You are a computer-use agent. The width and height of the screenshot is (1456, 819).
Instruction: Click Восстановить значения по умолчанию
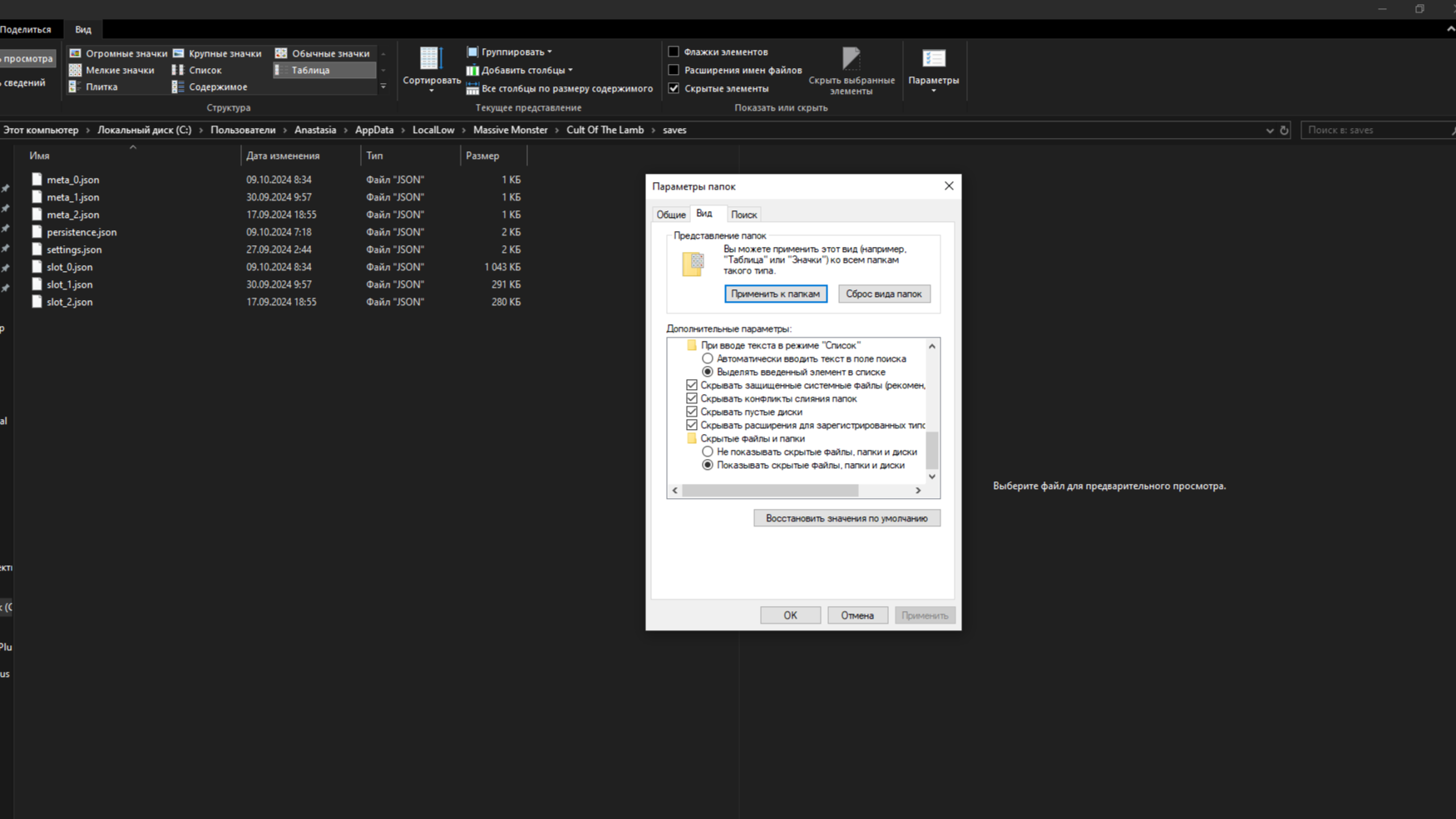tap(846, 518)
